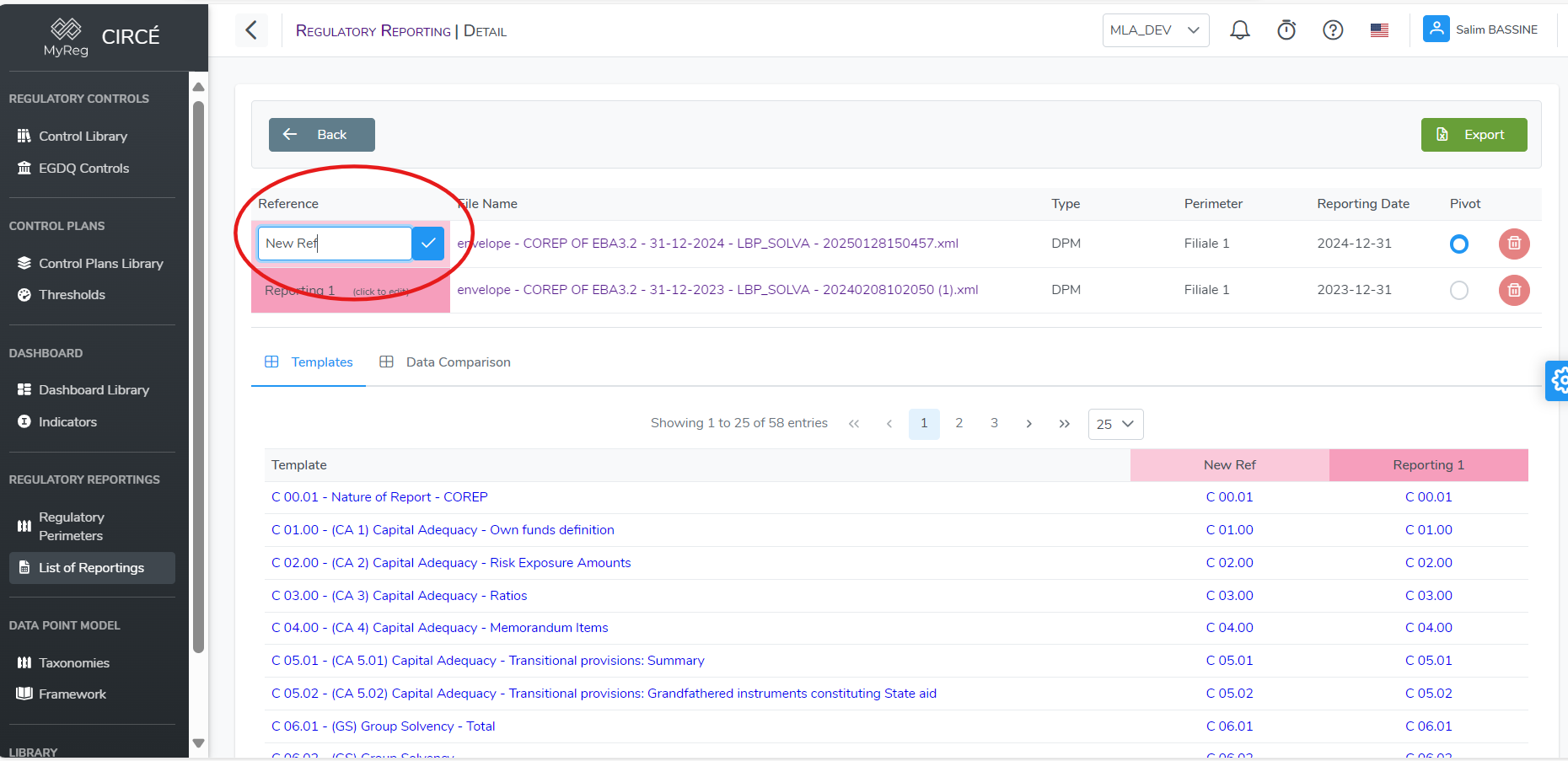Open the Indicators dashboard item
The width and height of the screenshot is (1568, 761).
point(67,421)
